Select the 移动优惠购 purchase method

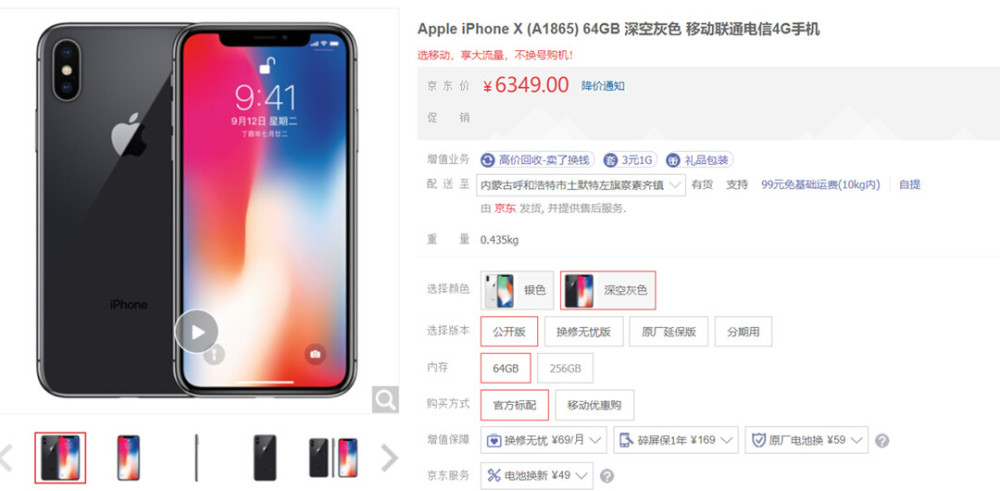pyautogui.click(x=594, y=405)
